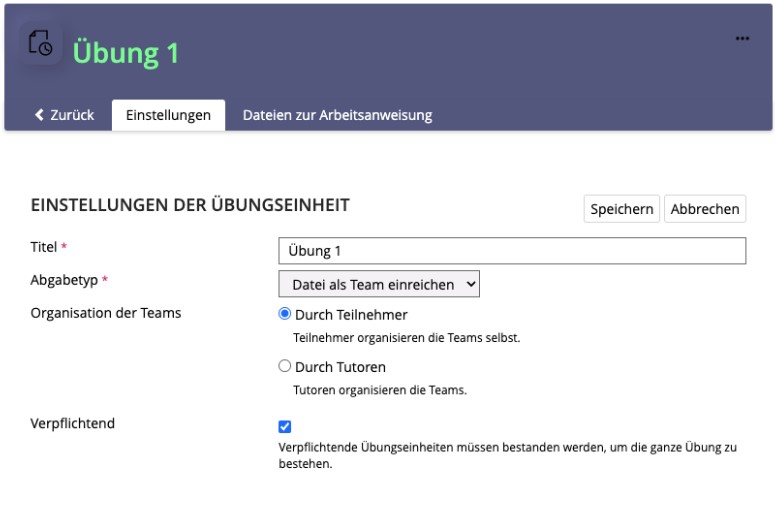Image resolution: width=775 pixels, height=523 pixels.
Task: Expand the Abgabetyp dropdown
Action: pyautogui.click(x=379, y=285)
